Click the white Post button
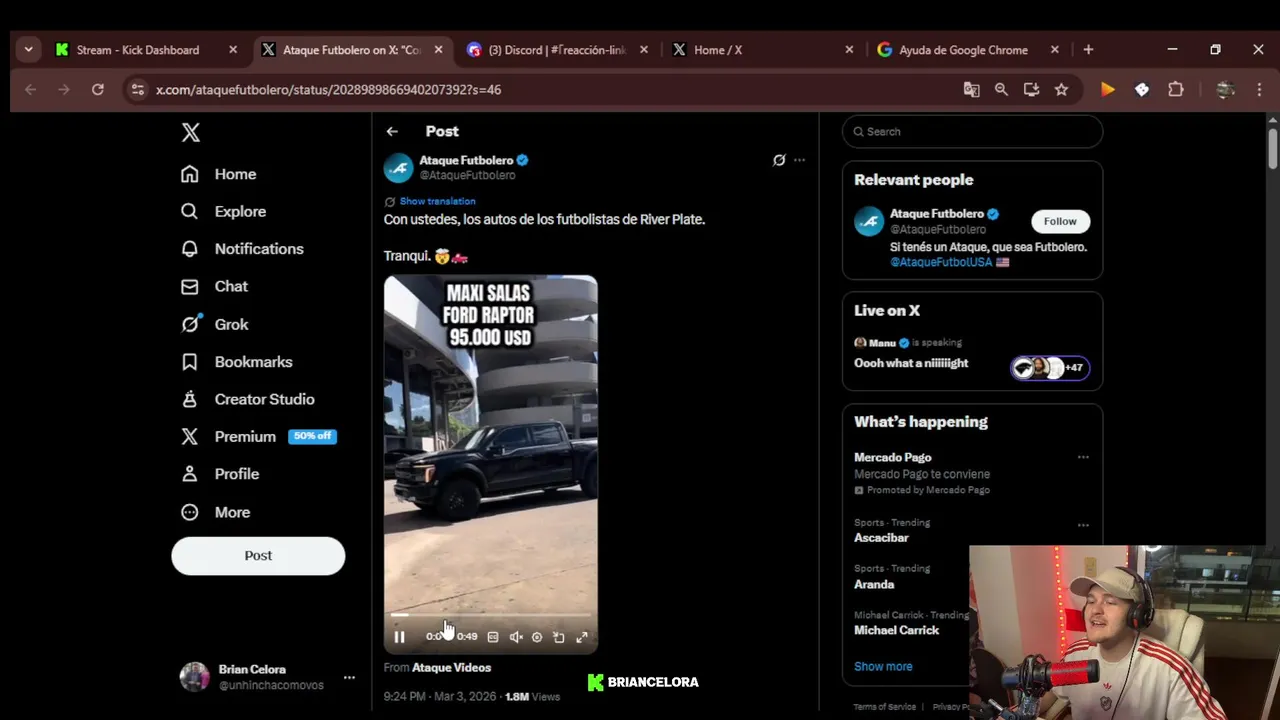Image resolution: width=1280 pixels, height=720 pixels. (258, 556)
